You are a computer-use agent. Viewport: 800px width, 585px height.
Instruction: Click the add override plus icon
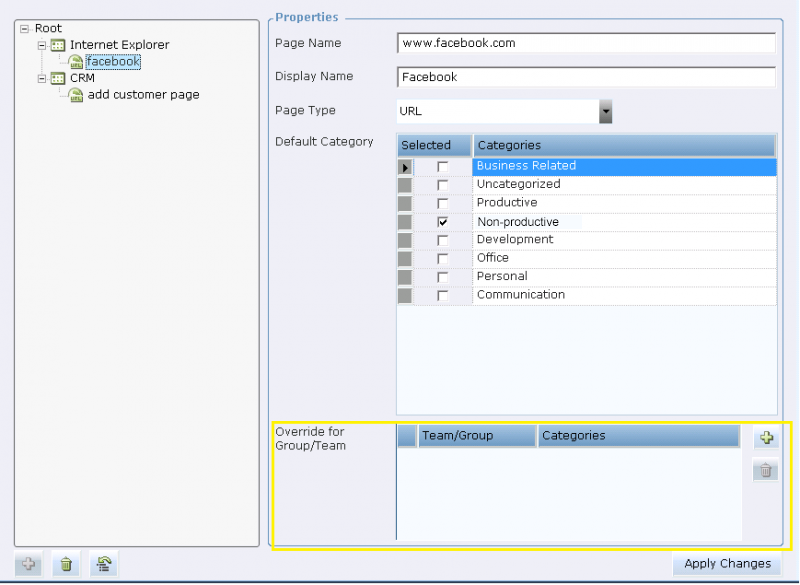coord(766,438)
